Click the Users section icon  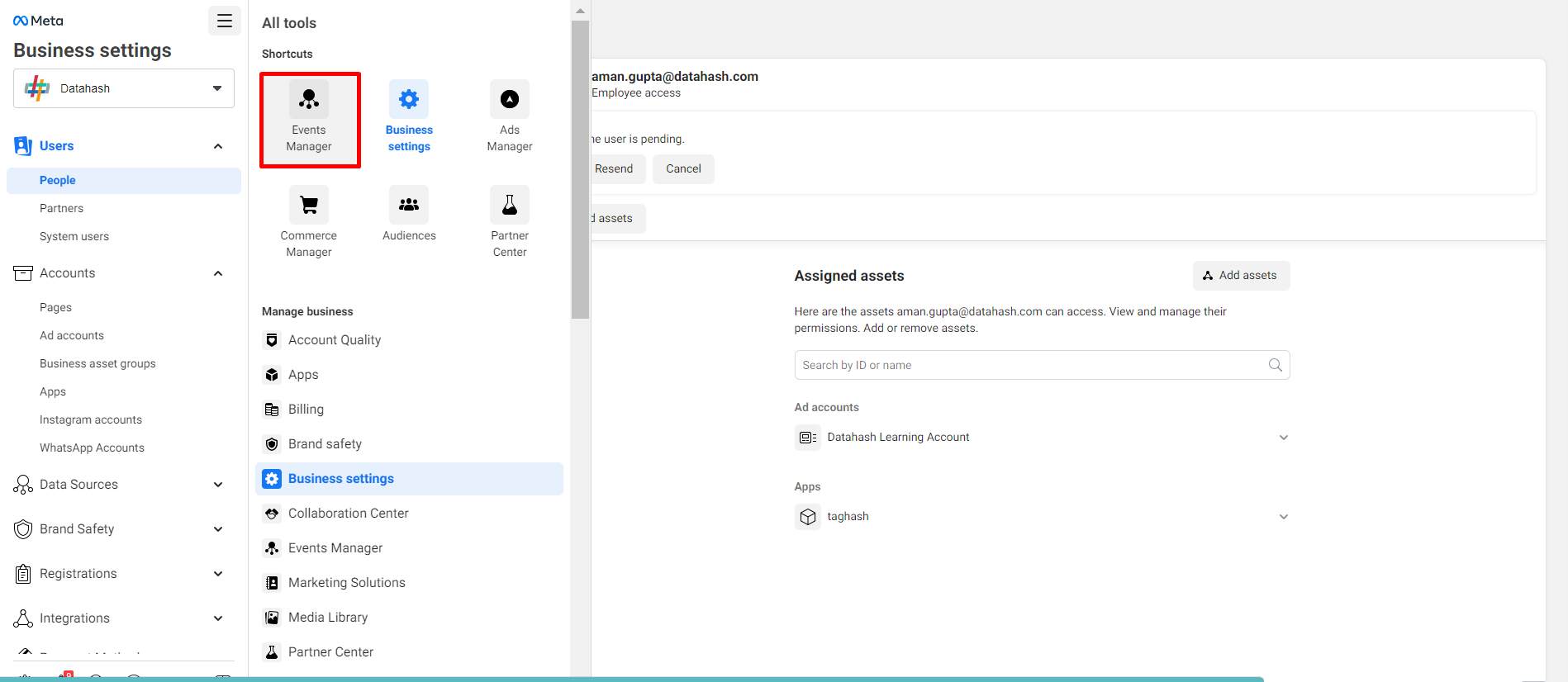(x=23, y=146)
